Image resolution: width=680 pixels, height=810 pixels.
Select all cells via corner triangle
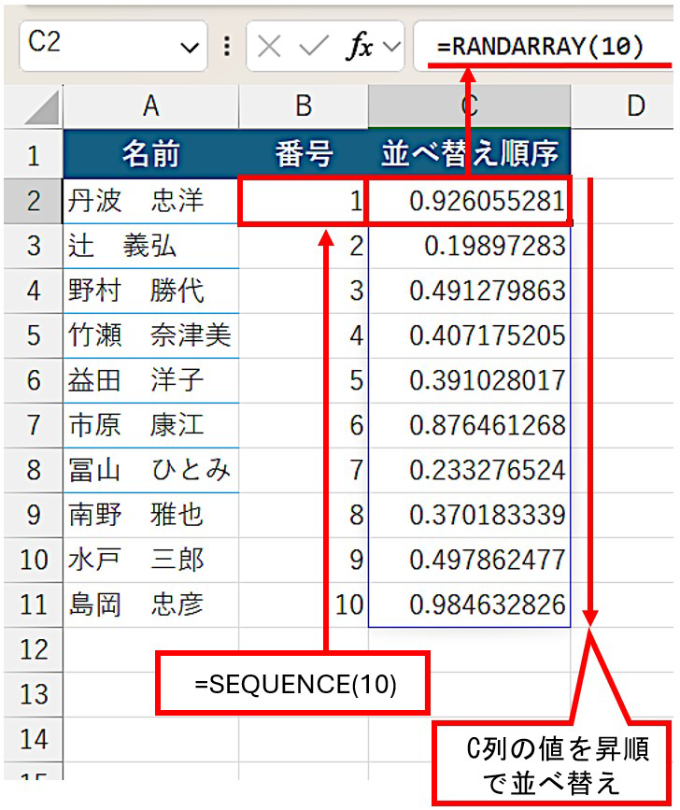tap(41, 107)
